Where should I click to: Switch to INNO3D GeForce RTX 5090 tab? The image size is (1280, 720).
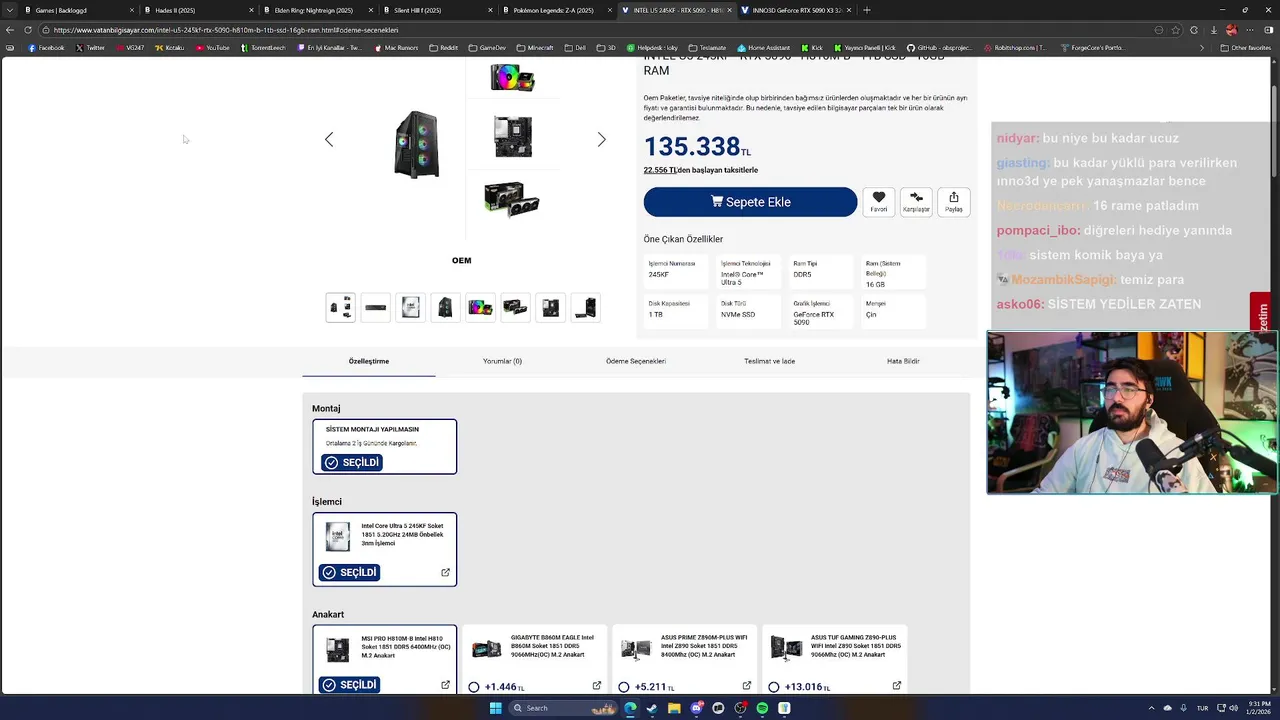pos(797,10)
